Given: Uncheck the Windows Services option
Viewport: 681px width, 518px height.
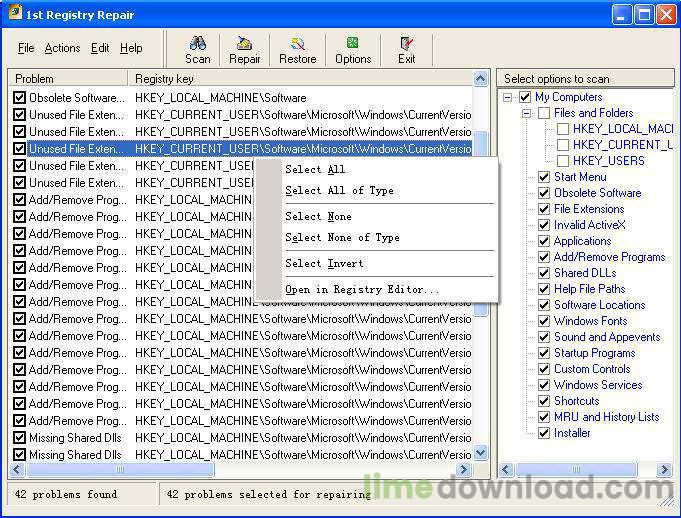Looking at the screenshot, I should [x=544, y=385].
